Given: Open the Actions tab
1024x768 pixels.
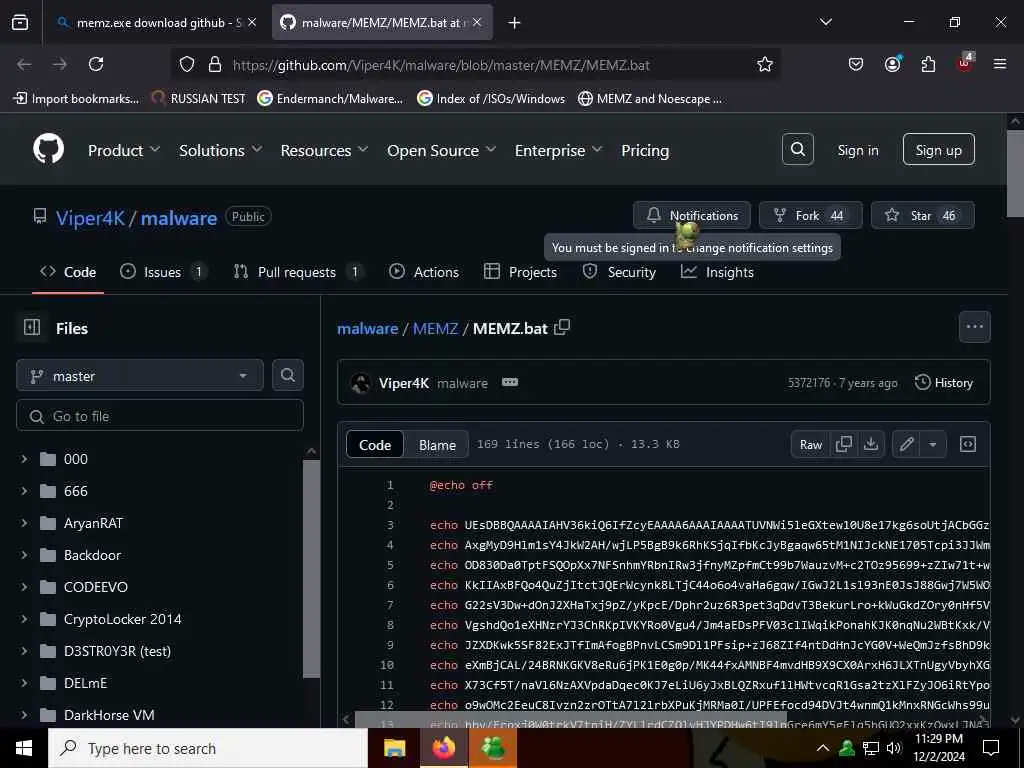Looking at the screenshot, I should [424, 272].
